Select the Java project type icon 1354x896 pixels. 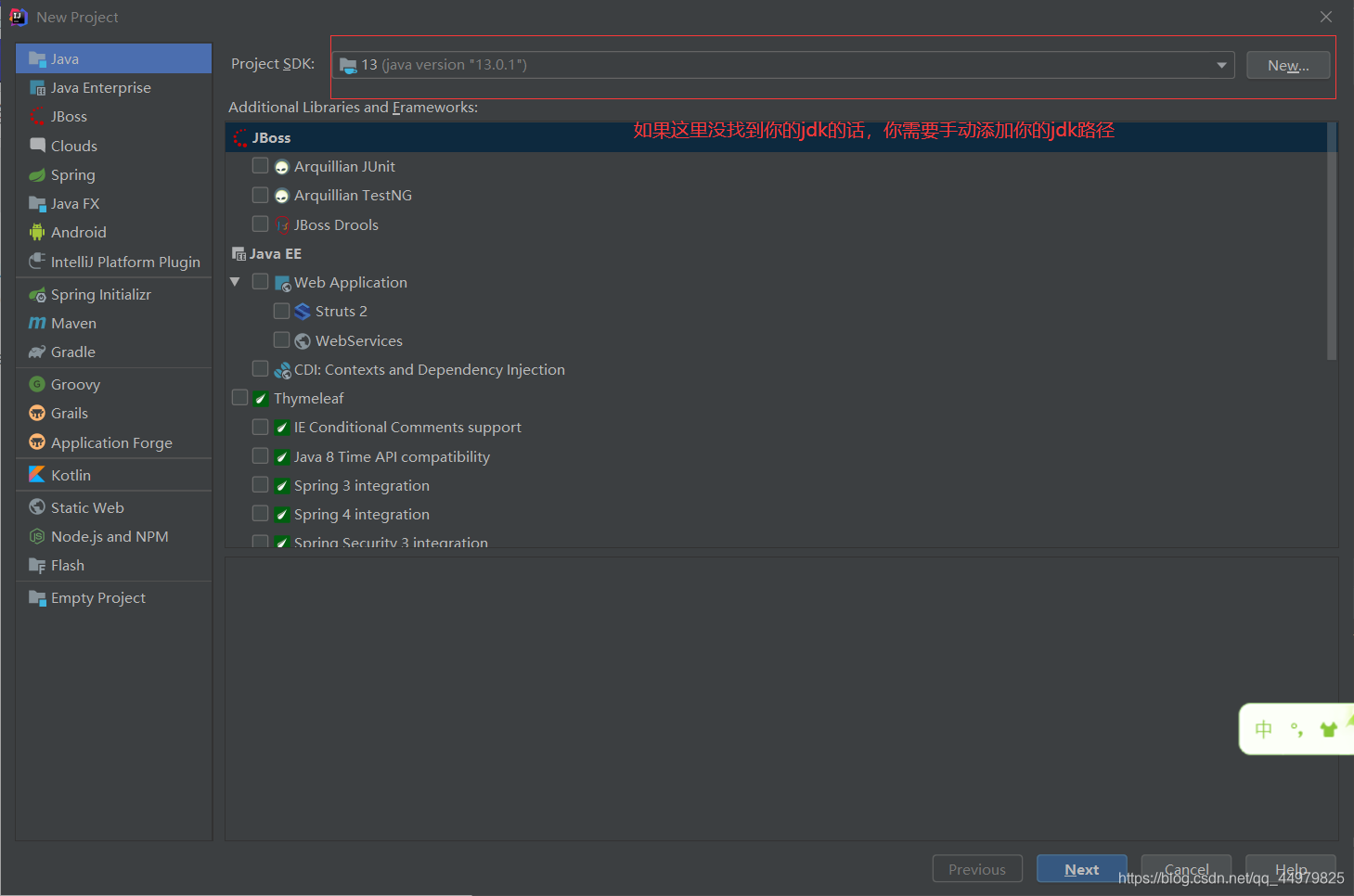pos(37,59)
